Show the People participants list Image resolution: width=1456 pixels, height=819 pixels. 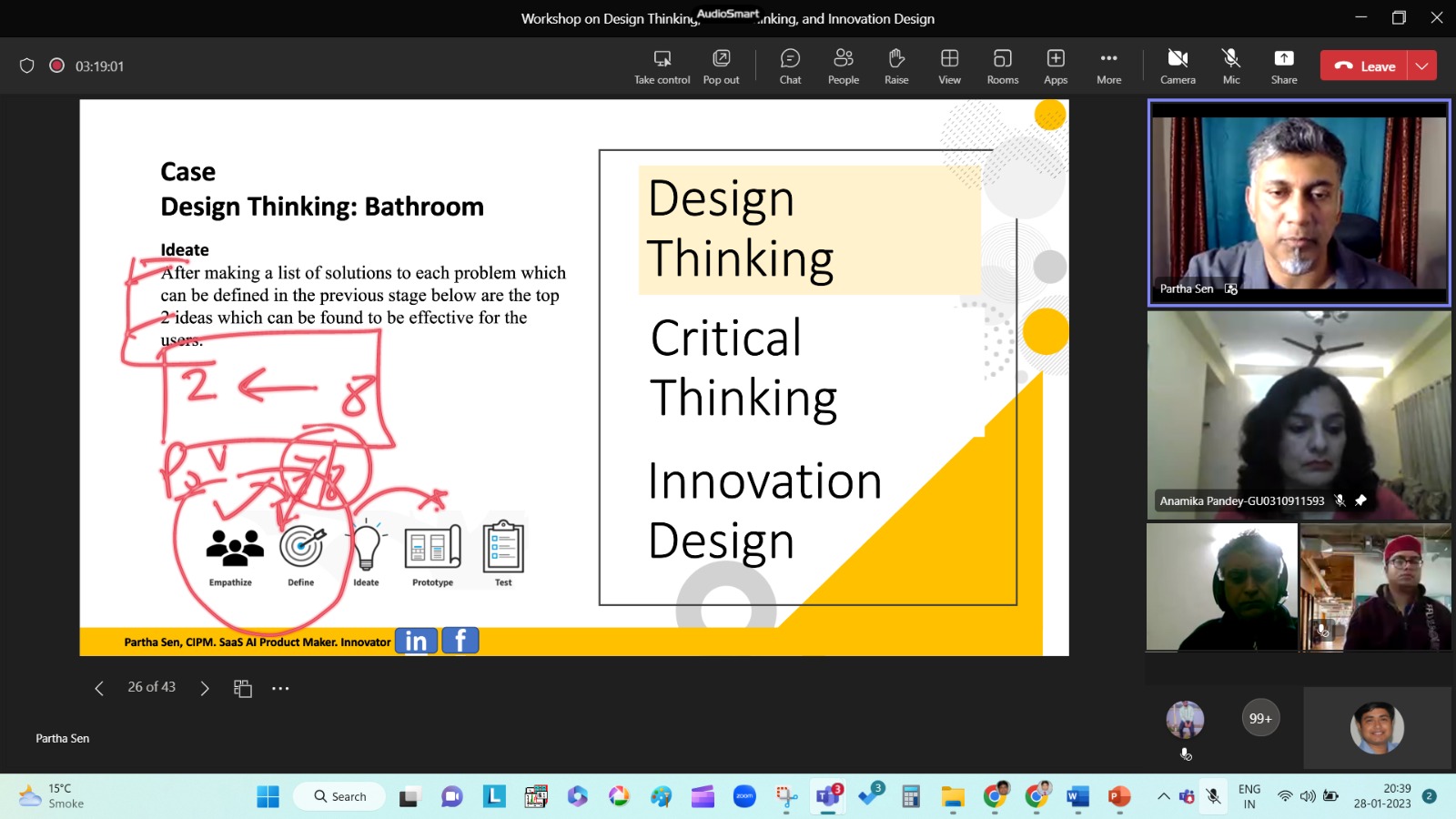point(843,66)
